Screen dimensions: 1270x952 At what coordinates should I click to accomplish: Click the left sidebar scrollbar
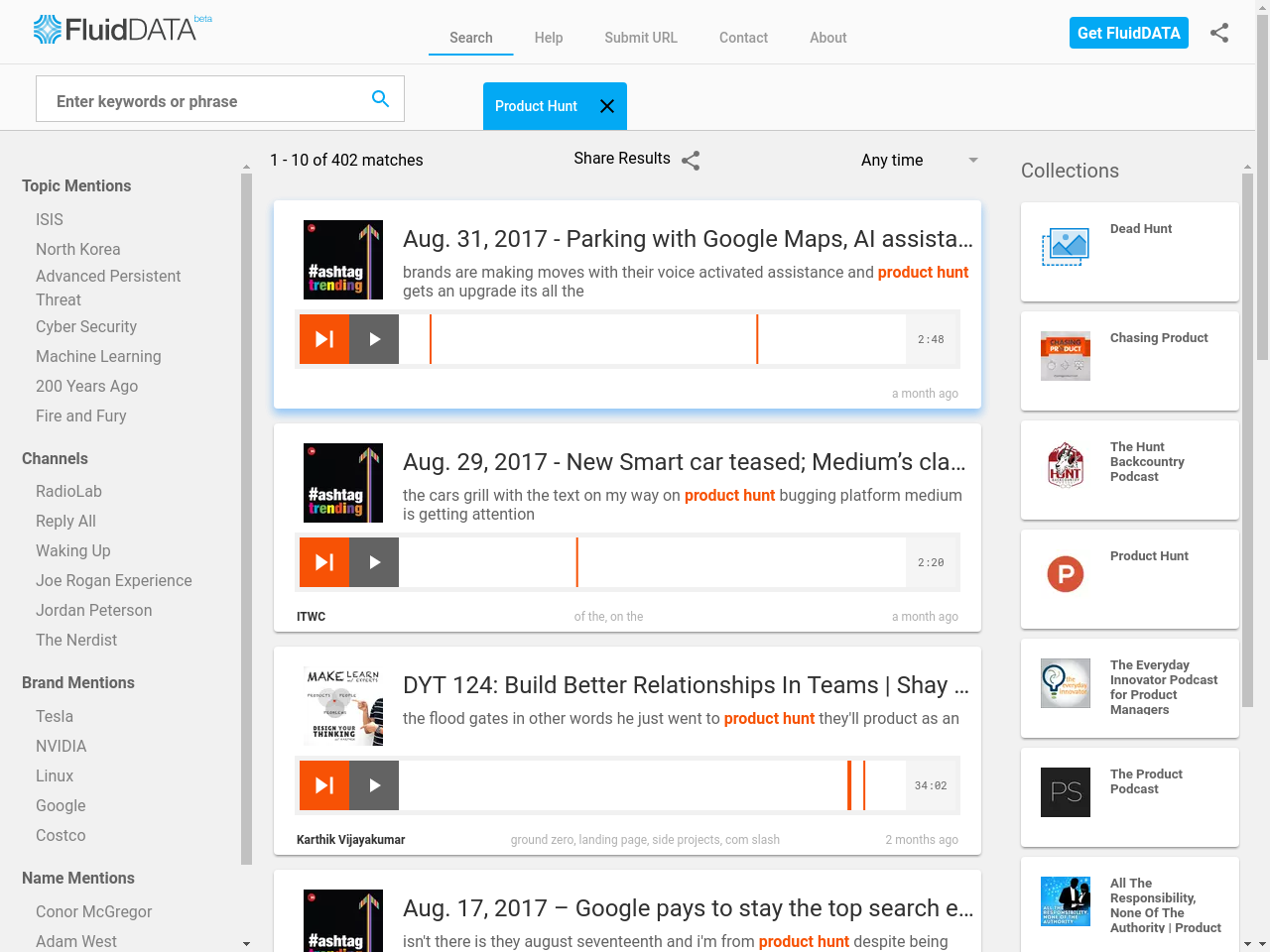point(246,519)
